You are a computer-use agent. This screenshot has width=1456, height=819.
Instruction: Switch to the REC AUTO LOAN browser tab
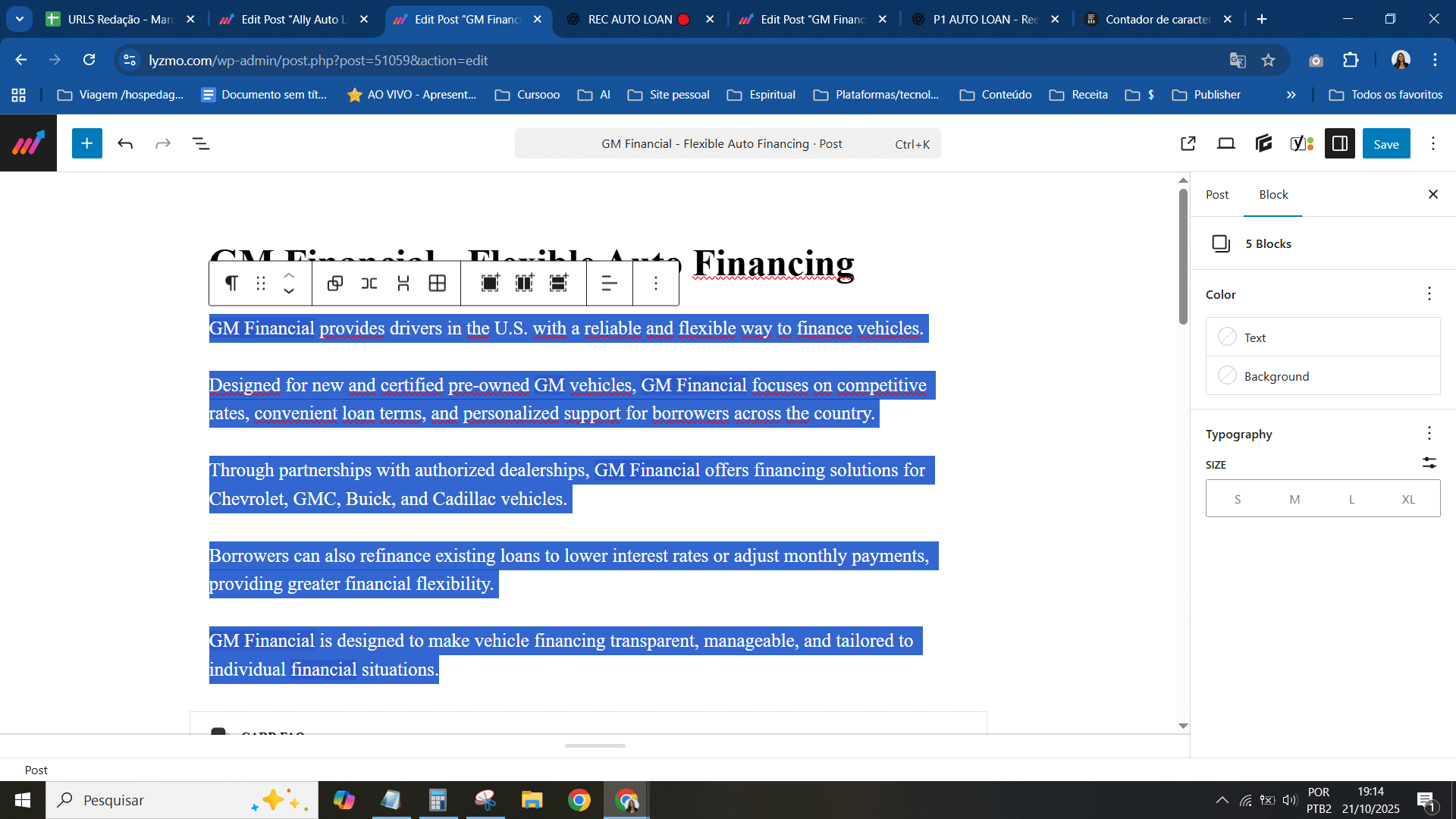tap(629, 19)
